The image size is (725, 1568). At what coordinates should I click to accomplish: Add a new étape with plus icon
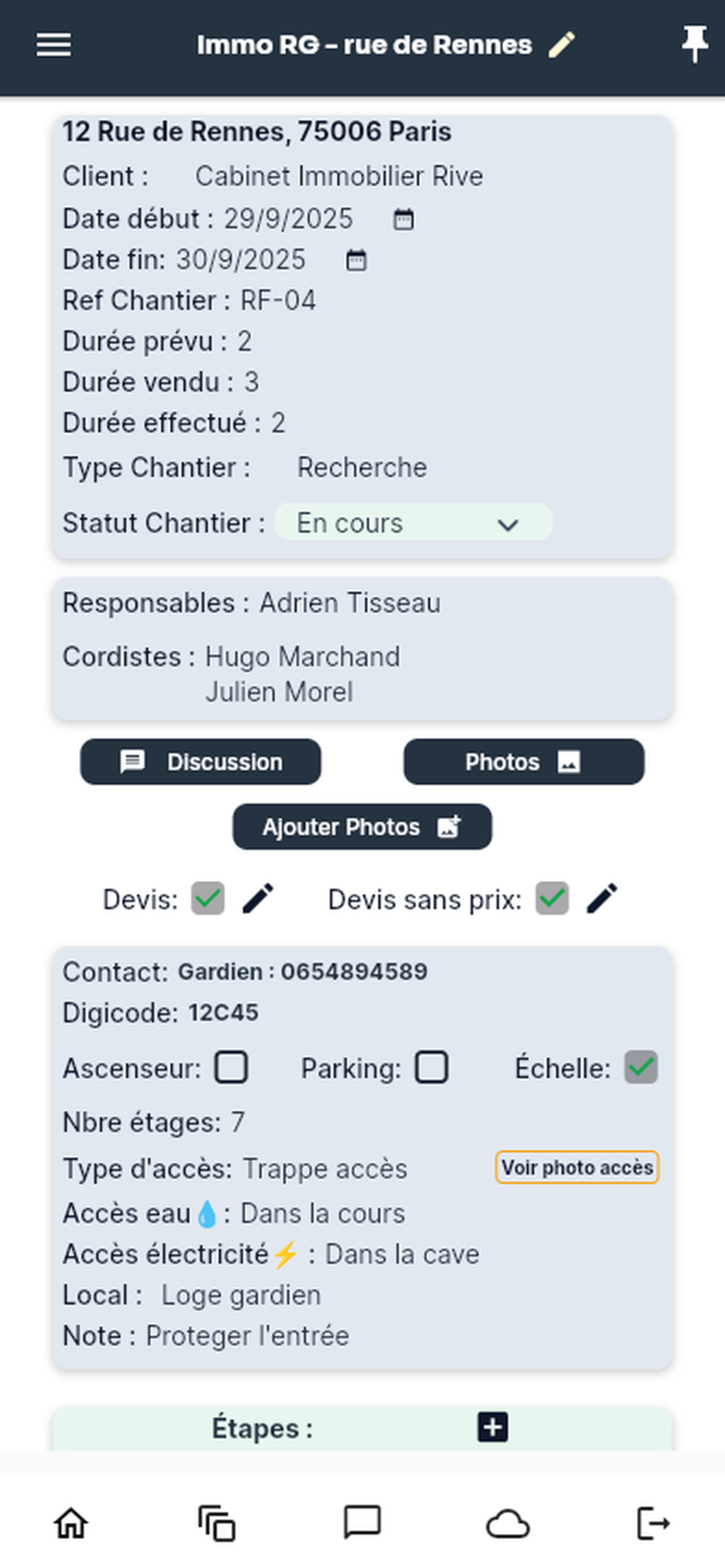pyautogui.click(x=493, y=1427)
